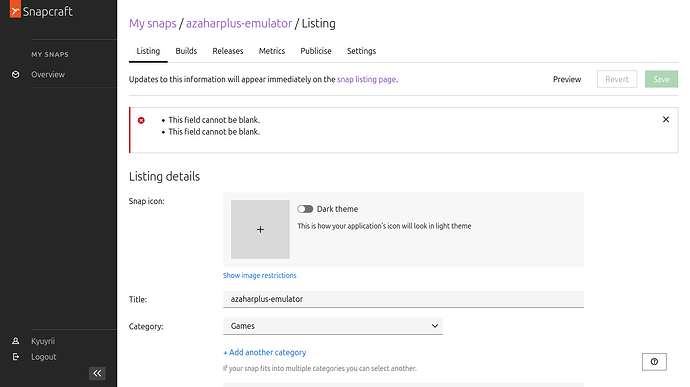Open the Category dropdown showing Games
The image size is (690, 387).
(333, 326)
